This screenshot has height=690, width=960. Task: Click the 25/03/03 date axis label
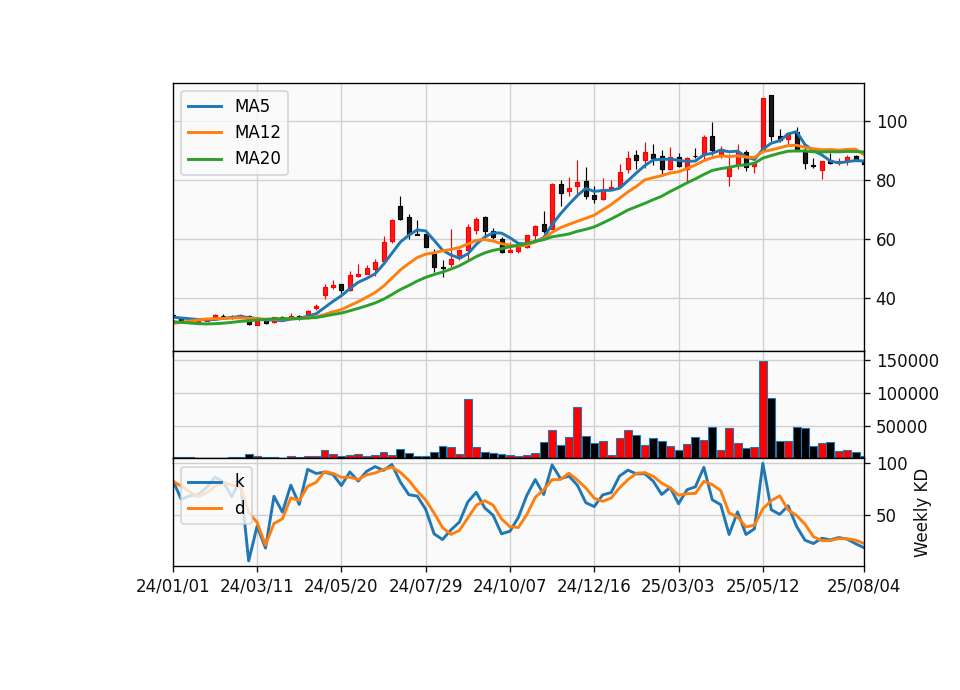tap(678, 586)
